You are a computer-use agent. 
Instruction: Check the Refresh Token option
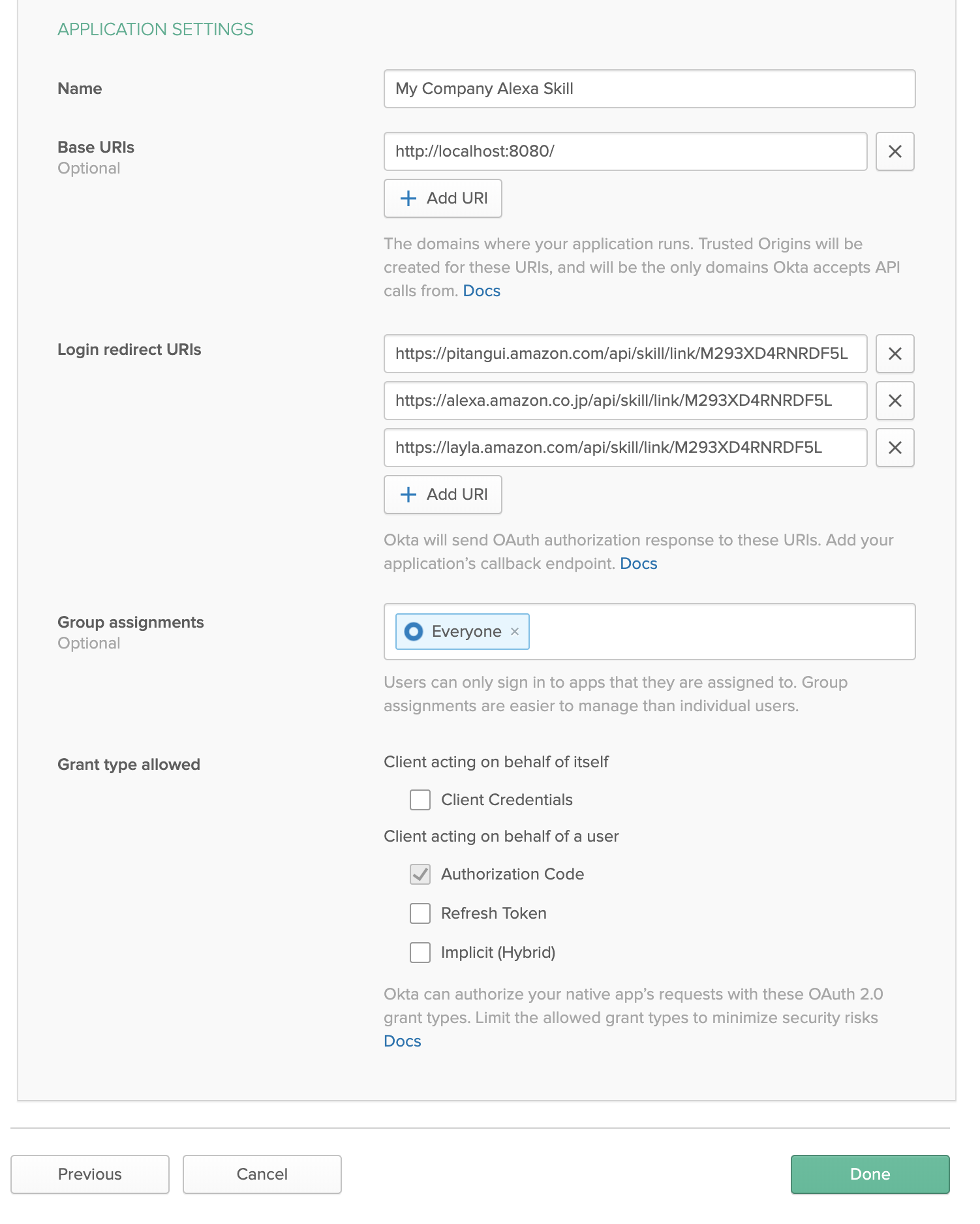(420, 913)
